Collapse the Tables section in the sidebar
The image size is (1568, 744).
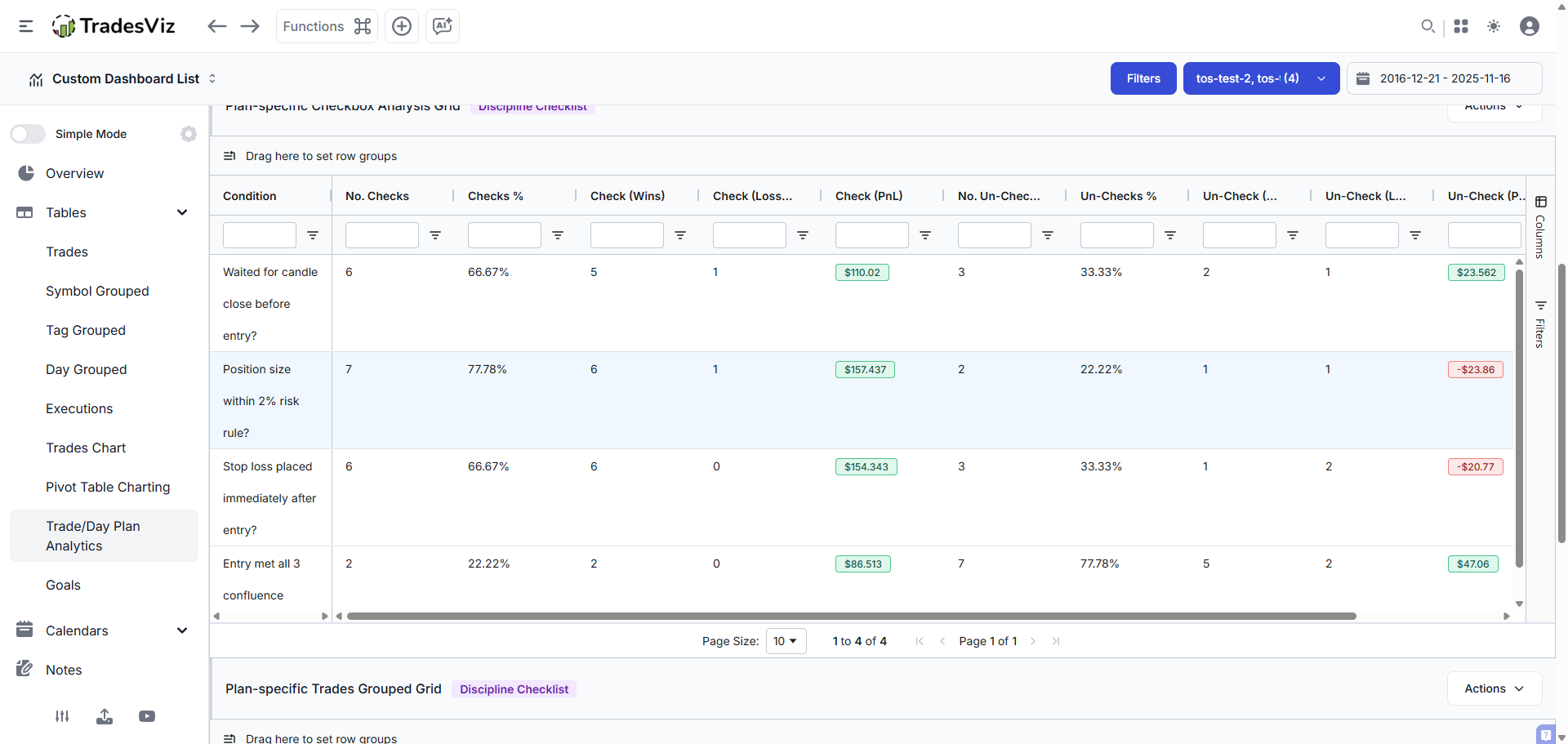coord(182,212)
